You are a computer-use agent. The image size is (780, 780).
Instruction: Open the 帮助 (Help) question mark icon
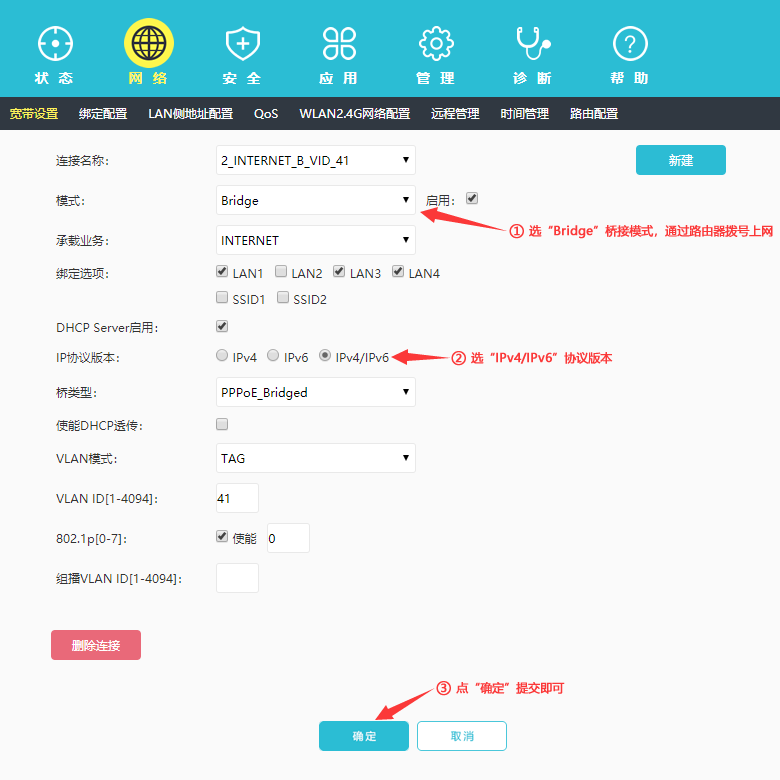click(x=630, y=44)
